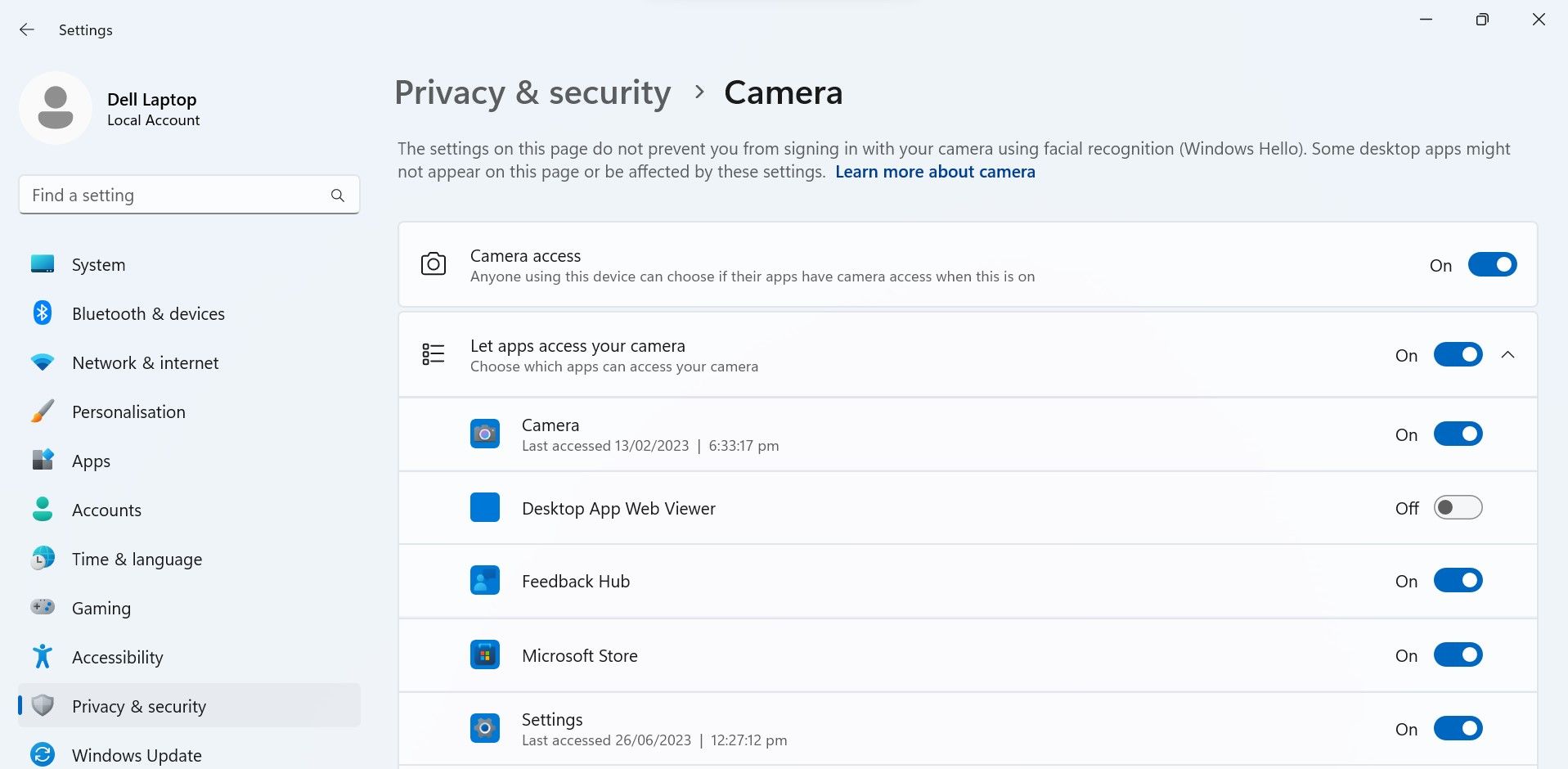This screenshot has width=1568, height=769.
Task: Open the Windows Update section
Action: tap(136, 754)
